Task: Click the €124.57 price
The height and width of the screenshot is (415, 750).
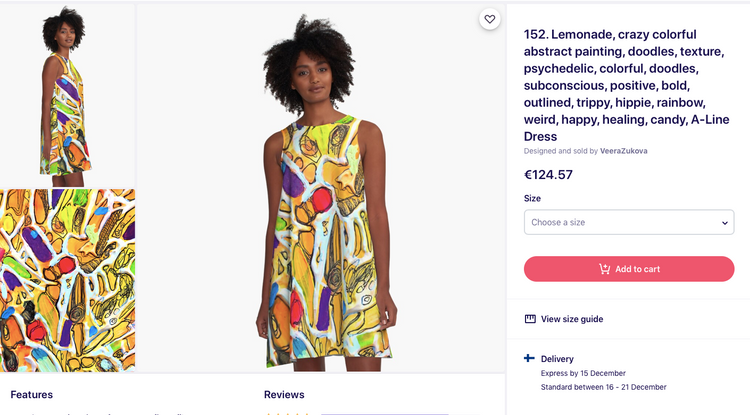Action: click(548, 175)
